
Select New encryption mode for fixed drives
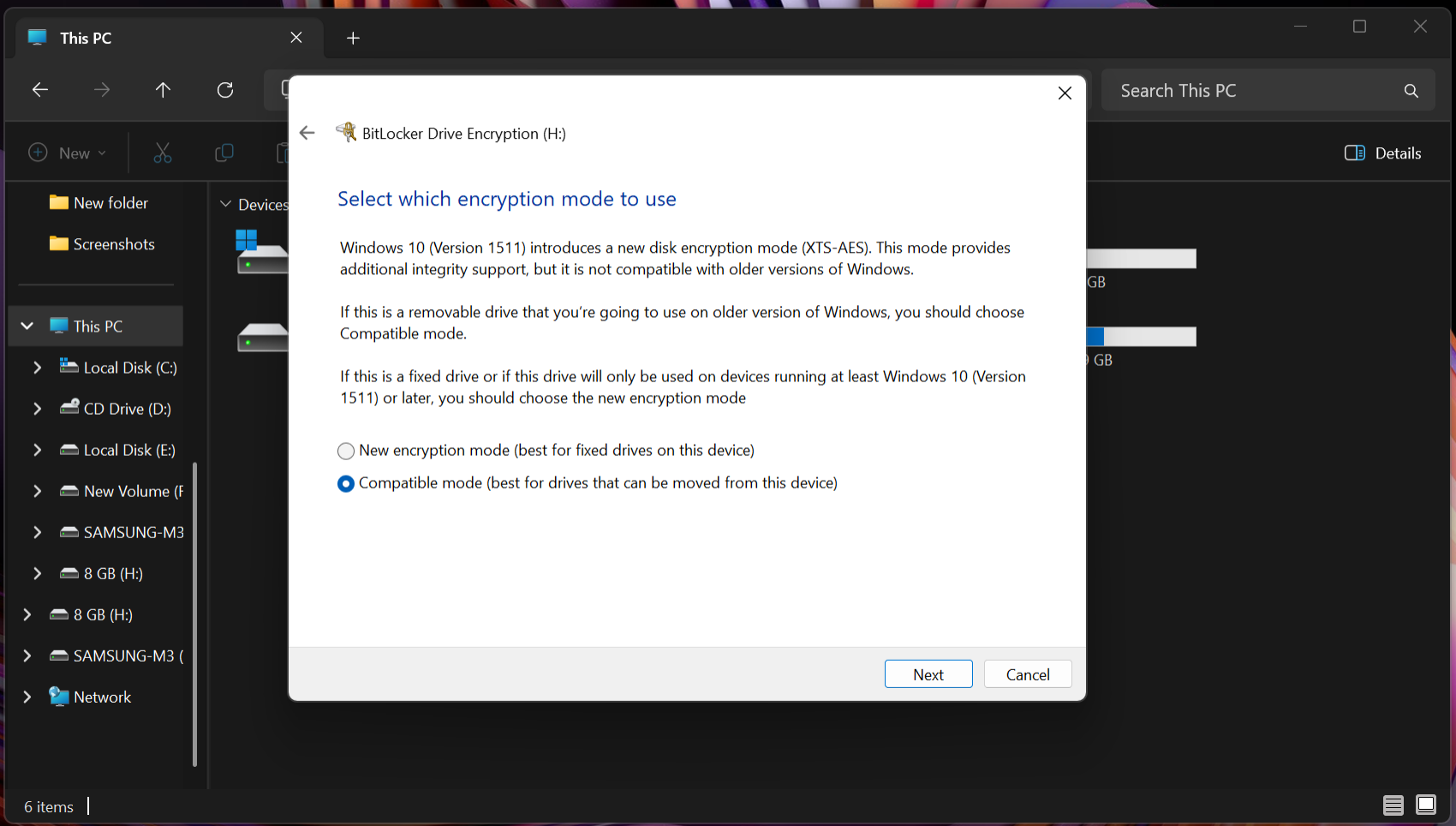tap(345, 451)
